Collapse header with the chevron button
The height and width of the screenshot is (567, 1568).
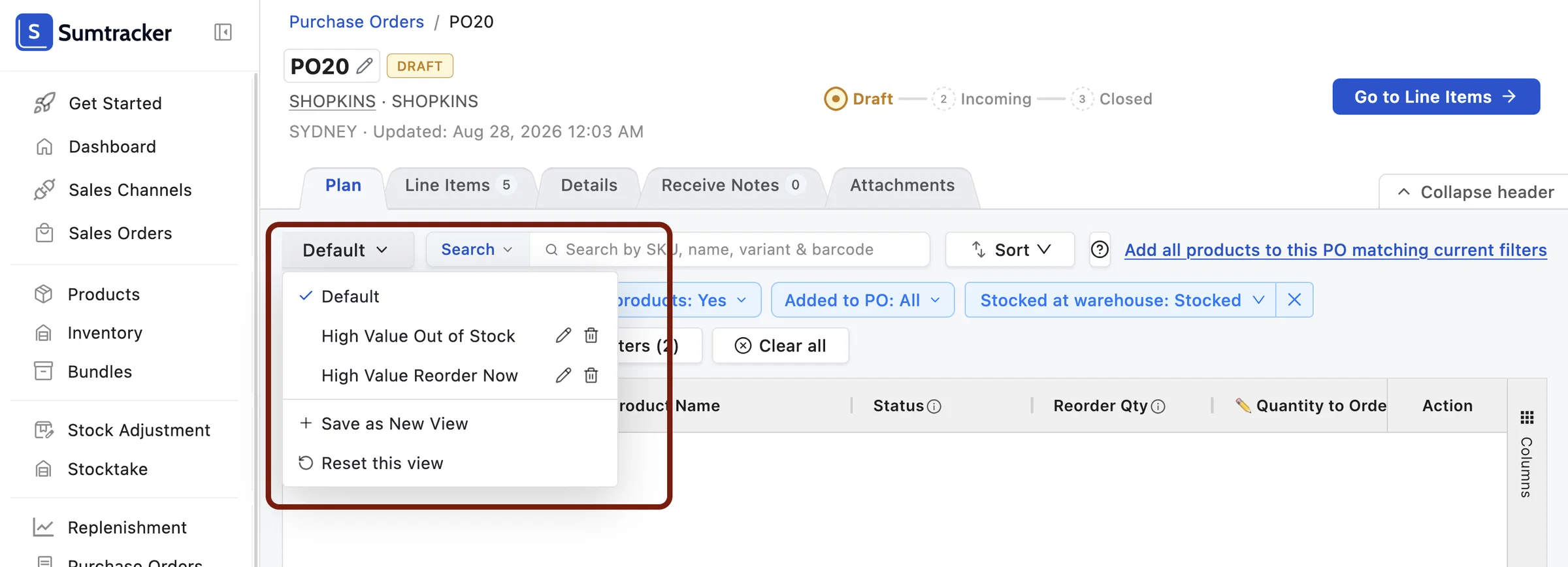point(1475,192)
